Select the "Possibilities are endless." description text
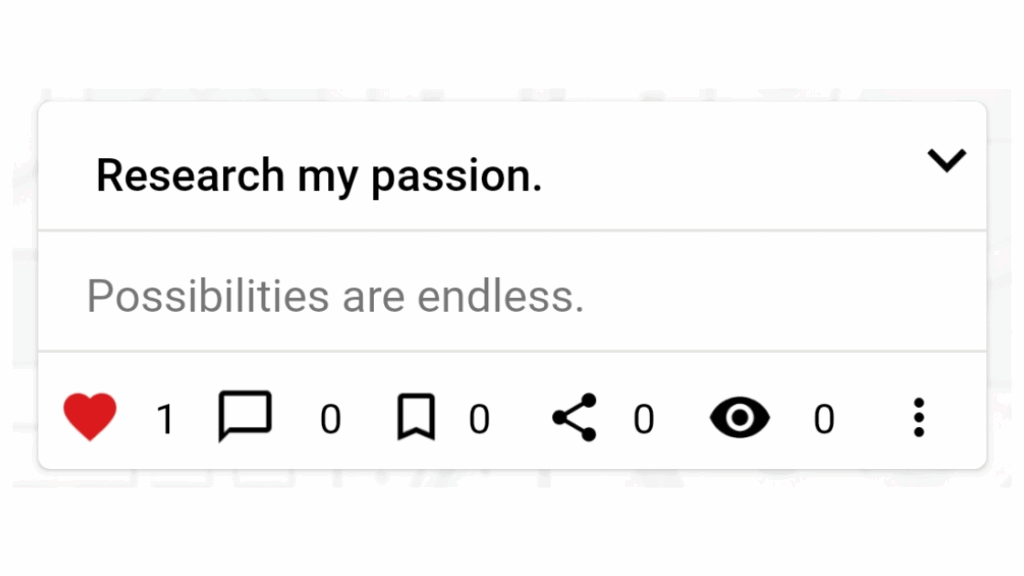The width and height of the screenshot is (1024, 576). [x=335, y=296]
